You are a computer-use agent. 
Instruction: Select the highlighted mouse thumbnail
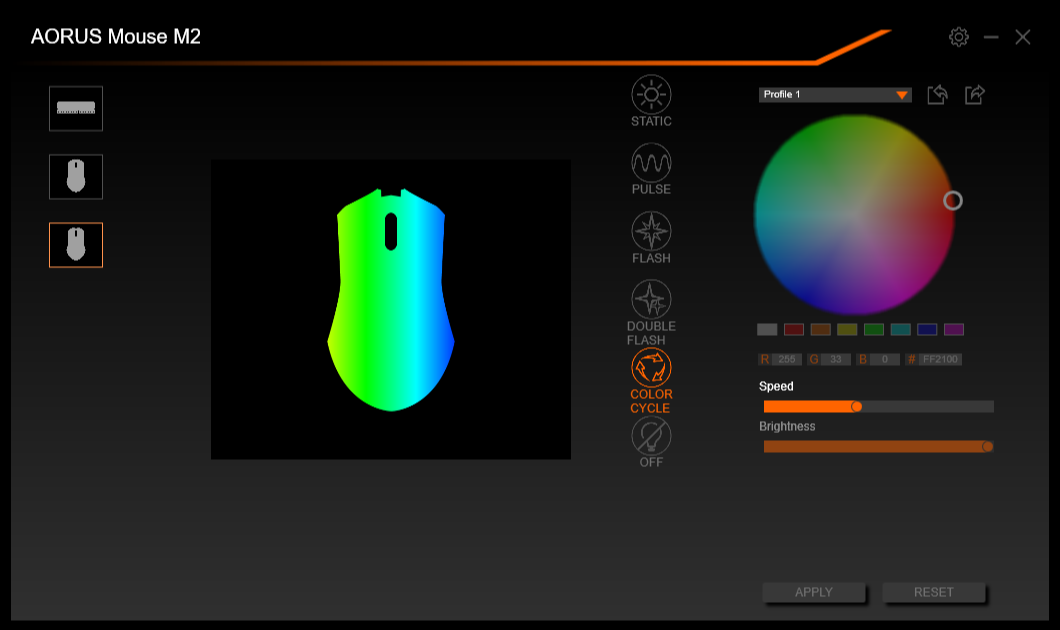tap(76, 245)
